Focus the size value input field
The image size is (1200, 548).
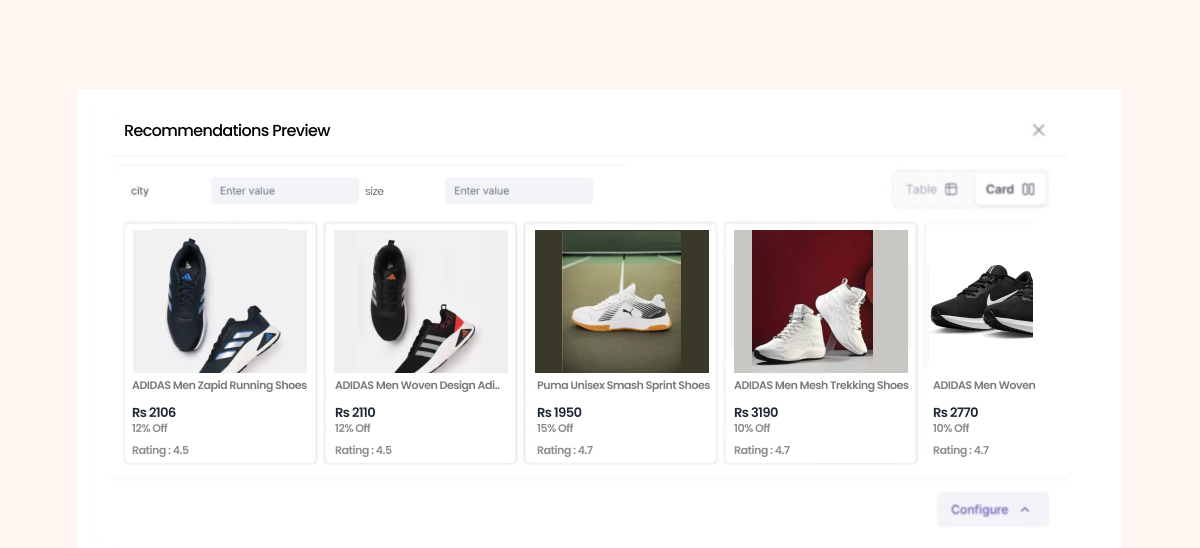(x=518, y=191)
